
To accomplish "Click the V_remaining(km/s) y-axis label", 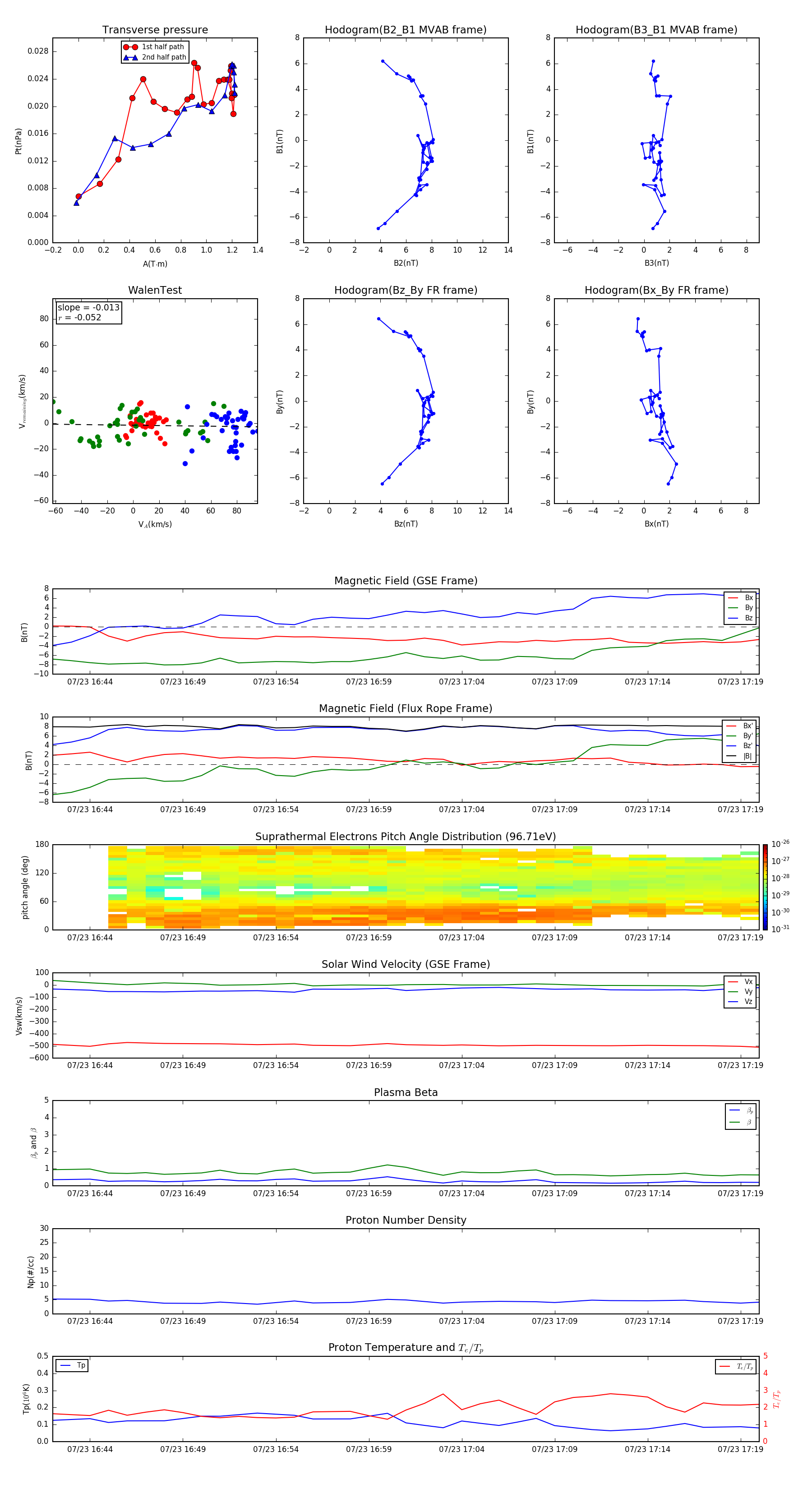I will point(23,401).
